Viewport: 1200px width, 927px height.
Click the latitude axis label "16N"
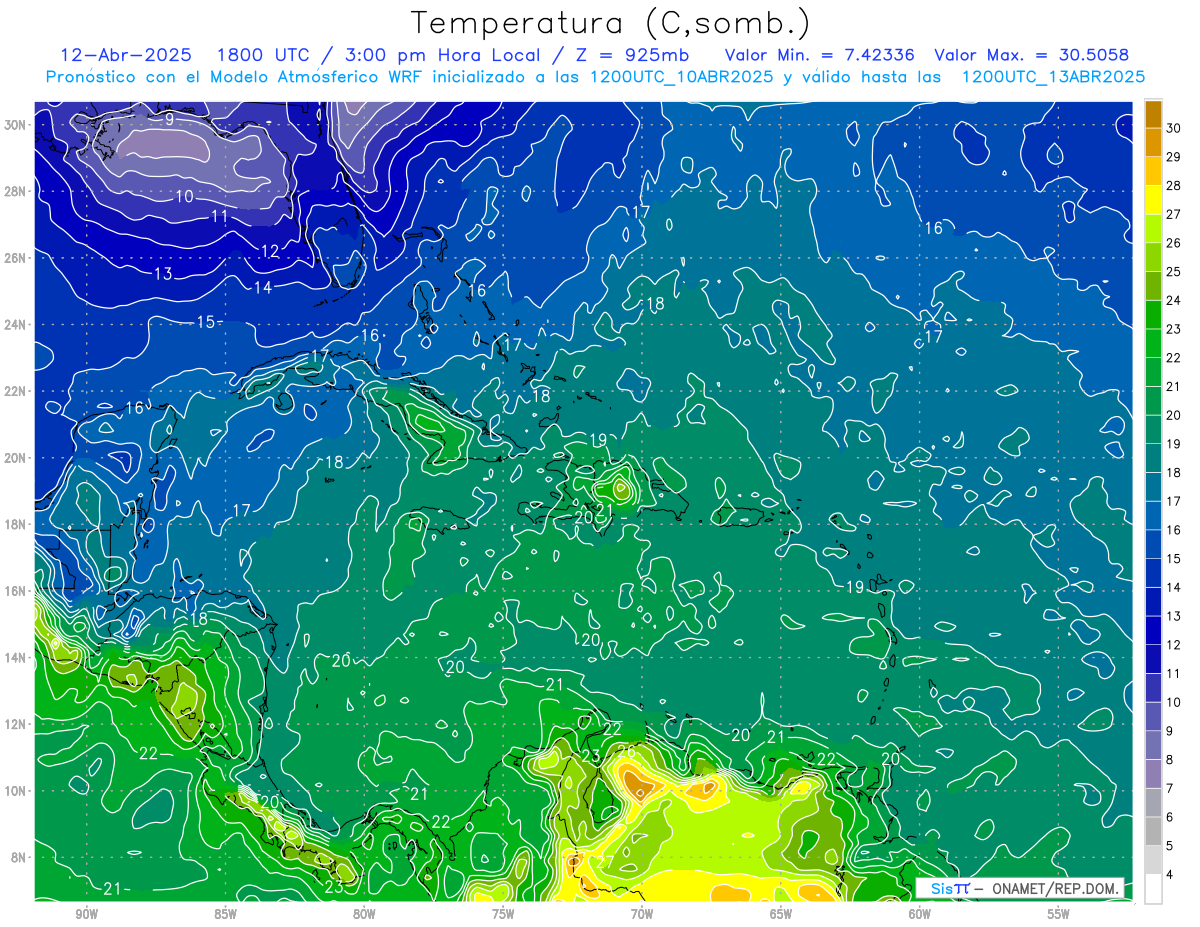pos(17,591)
